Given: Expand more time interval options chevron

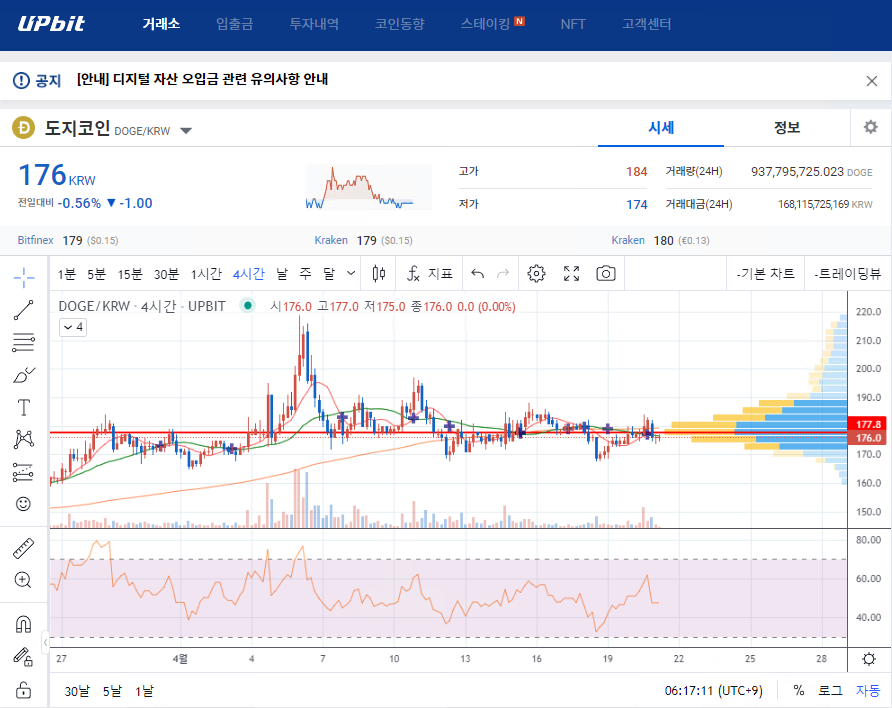Looking at the screenshot, I should pos(351,274).
